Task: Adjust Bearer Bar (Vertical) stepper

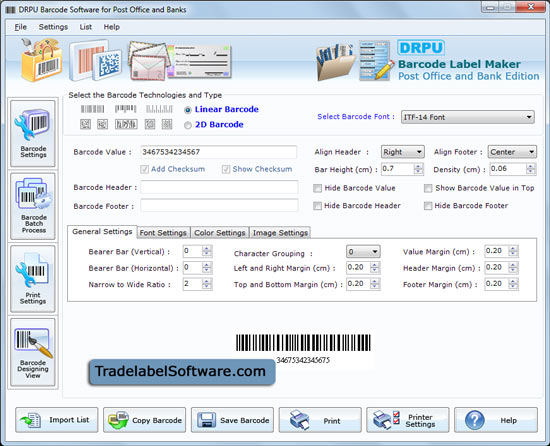Action: coord(207,251)
